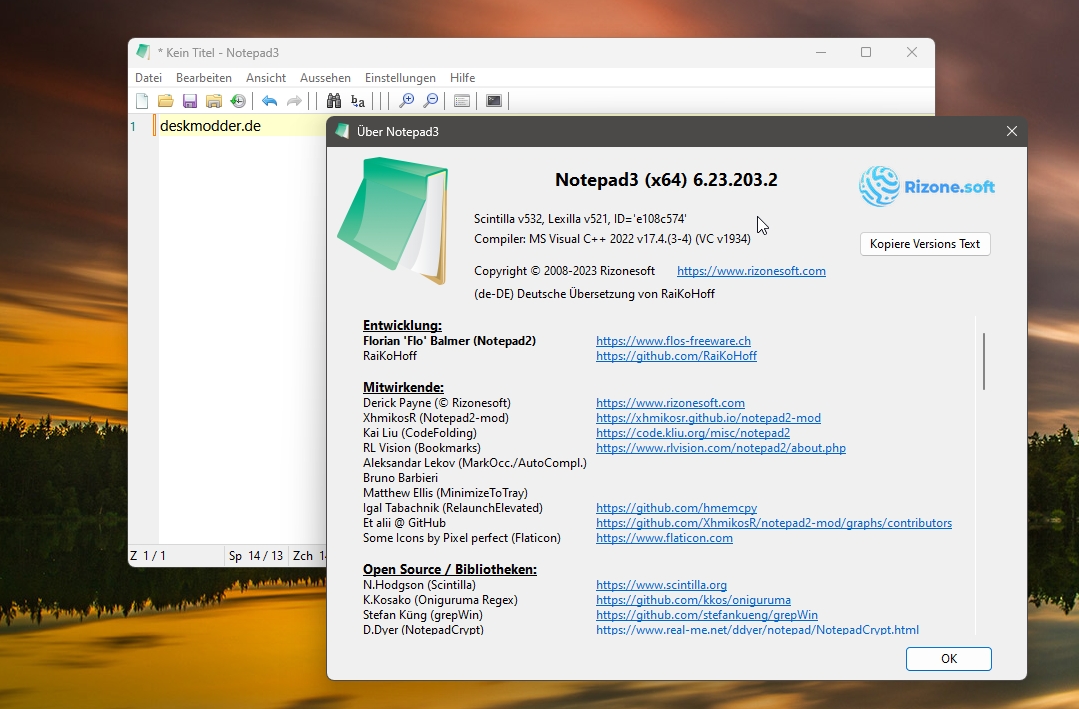Viewport: 1079px width, 709px height.
Task: Click the scheme list window icon in the toolbar
Action: tap(462, 101)
